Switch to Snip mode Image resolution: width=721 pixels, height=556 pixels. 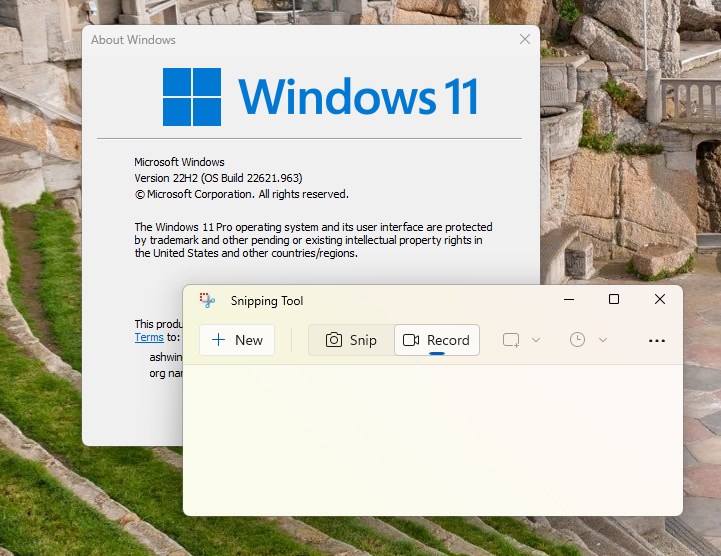point(351,340)
